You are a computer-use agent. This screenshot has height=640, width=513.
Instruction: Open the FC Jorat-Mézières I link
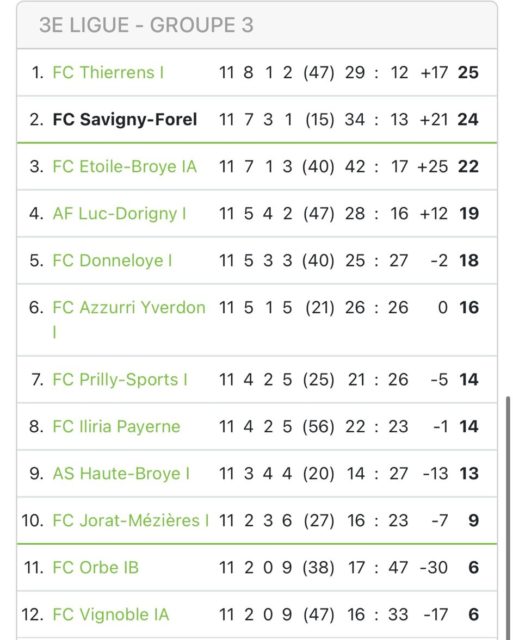coord(131,520)
